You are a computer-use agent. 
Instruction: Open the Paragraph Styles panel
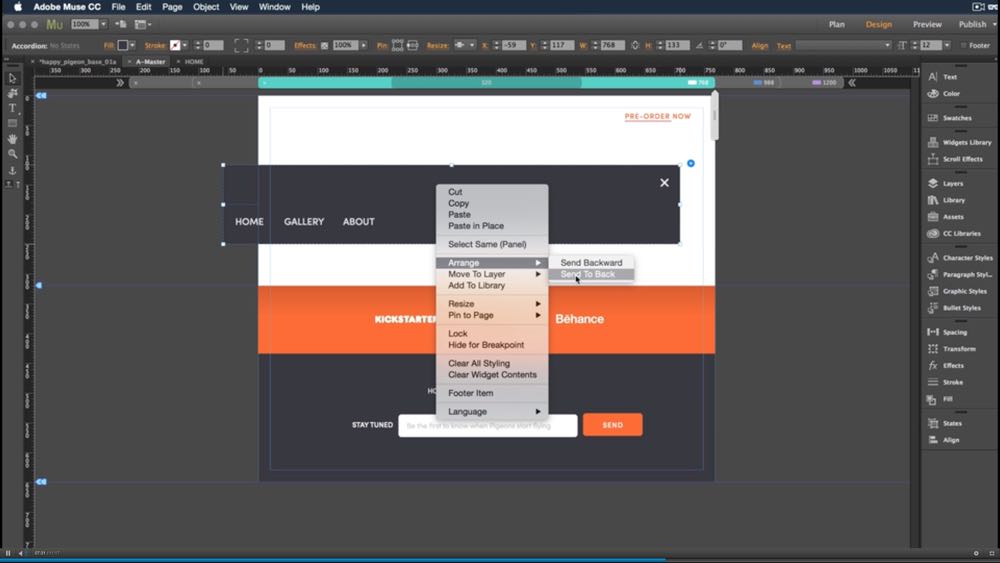(x=960, y=274)
